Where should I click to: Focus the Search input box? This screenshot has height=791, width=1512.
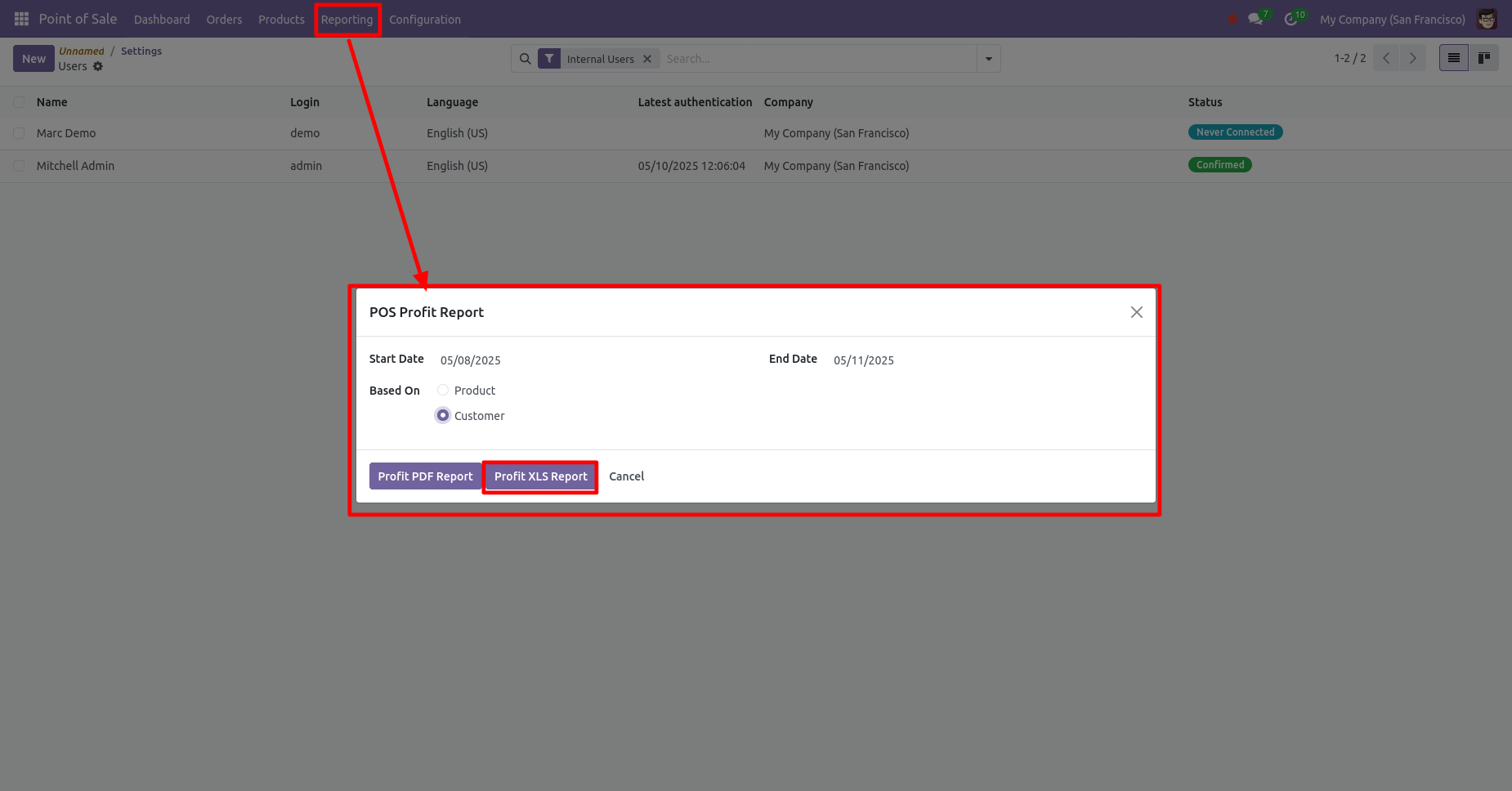[817, 59]
